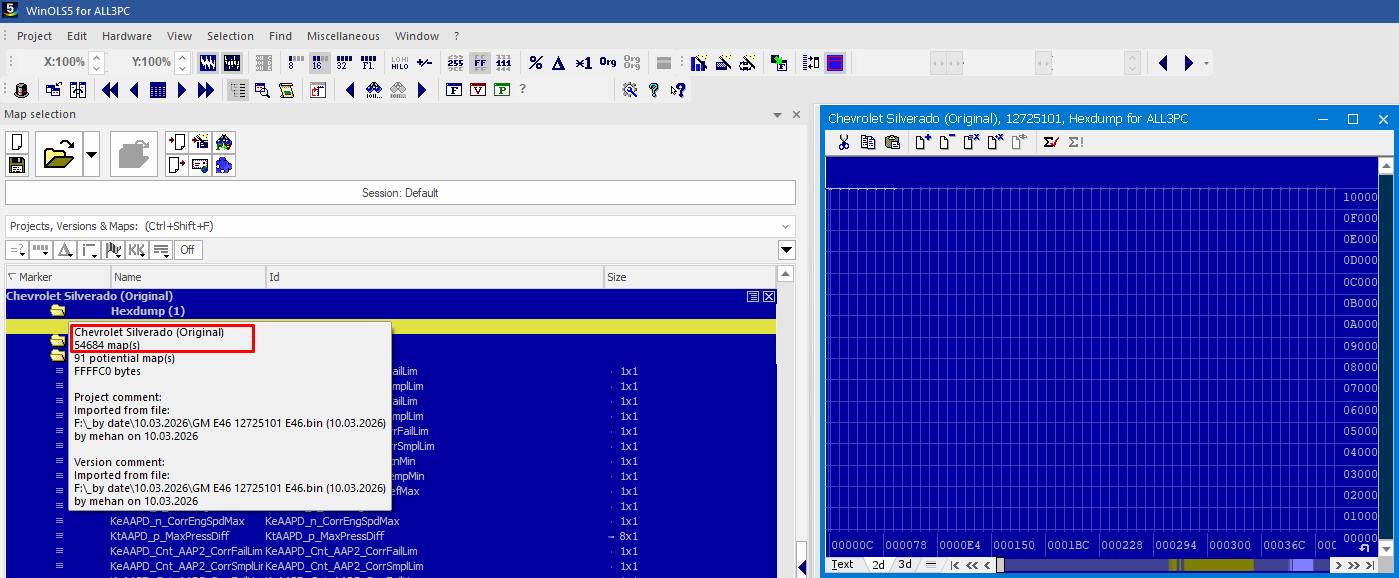This screenshot has width=1399, height=578.
Task: Switch to the 3d view tab
Action: [x=904, y=565]
